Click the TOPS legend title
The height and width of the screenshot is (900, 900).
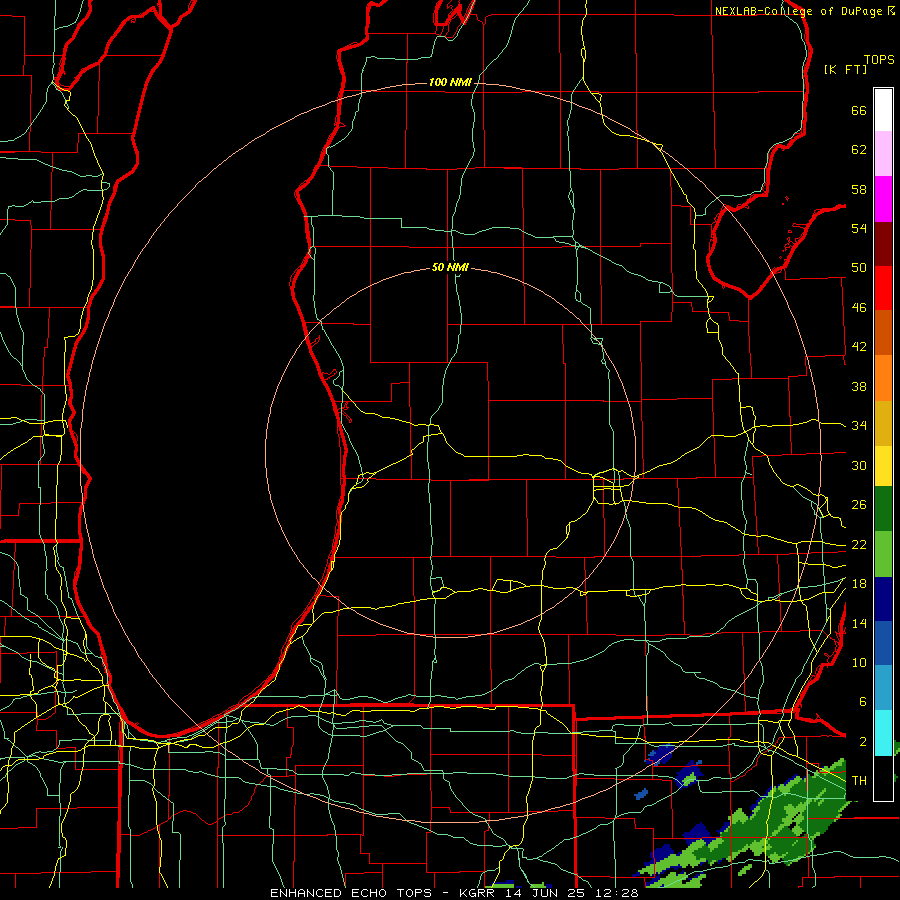879,60
